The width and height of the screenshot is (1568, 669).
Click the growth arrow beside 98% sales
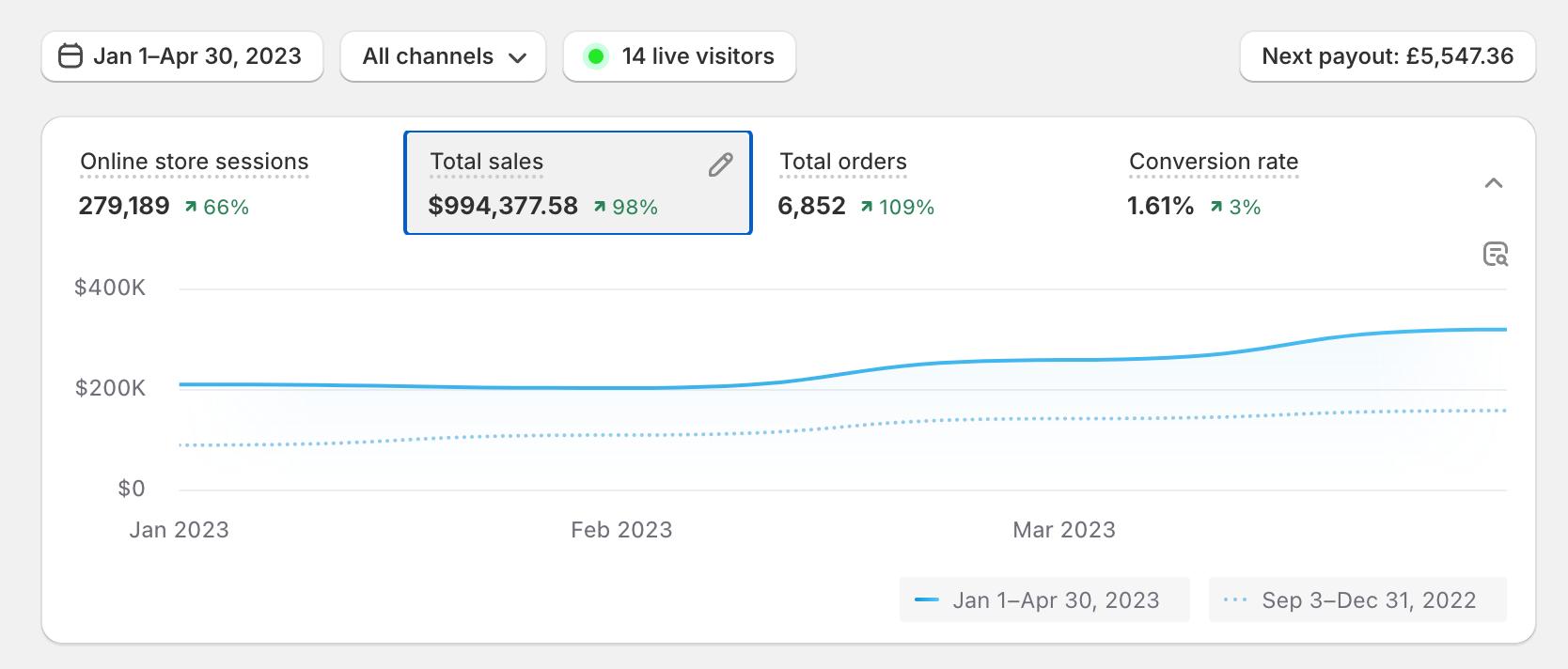click(x=600, y=207)
